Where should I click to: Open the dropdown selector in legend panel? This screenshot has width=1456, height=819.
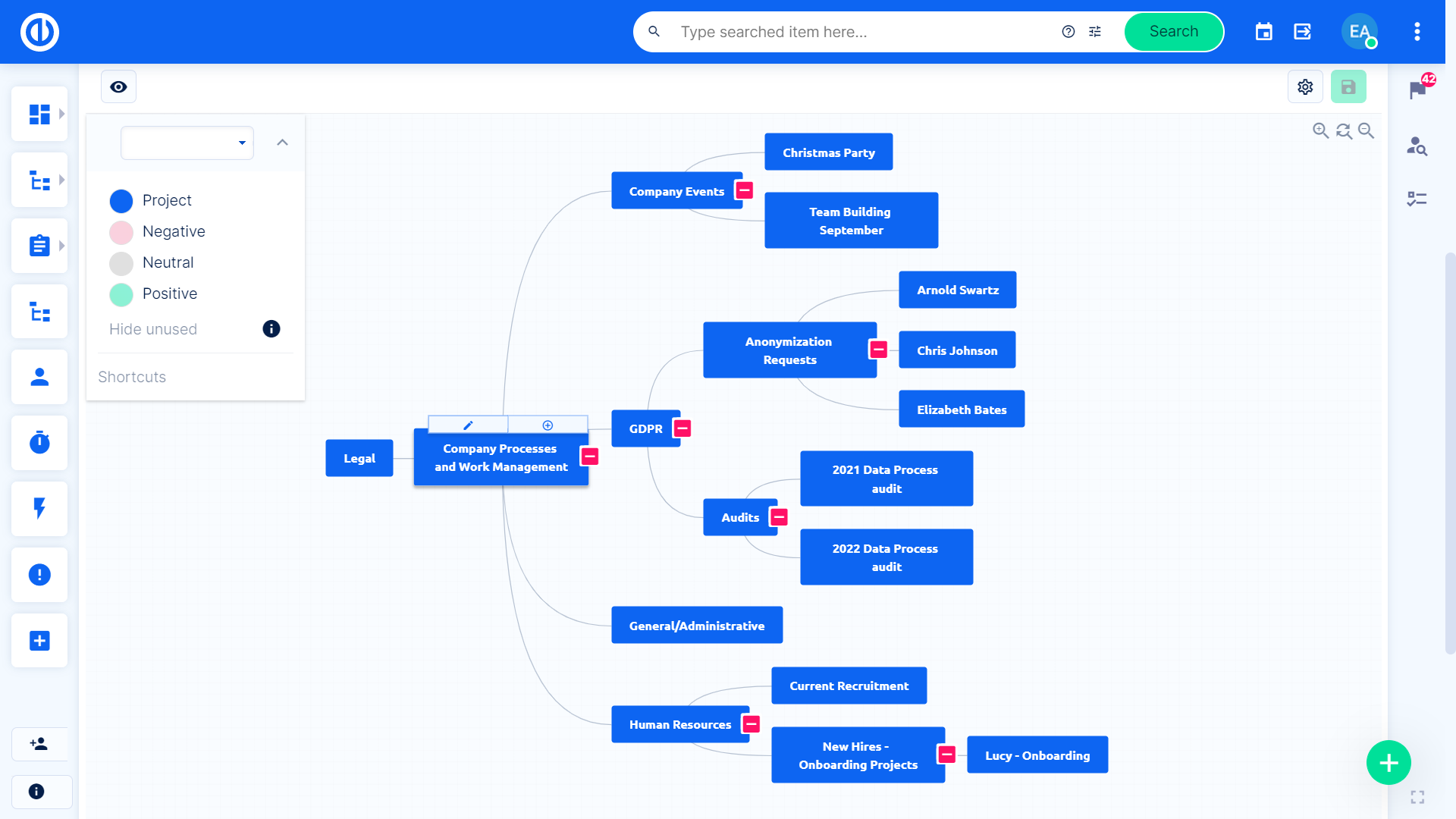coord(186,142)
